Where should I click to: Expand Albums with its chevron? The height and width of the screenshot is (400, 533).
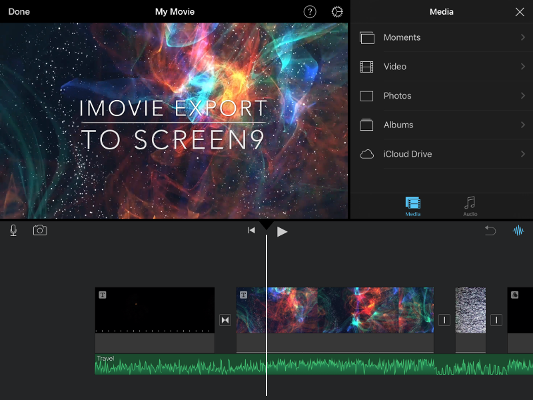click(523, 125)
